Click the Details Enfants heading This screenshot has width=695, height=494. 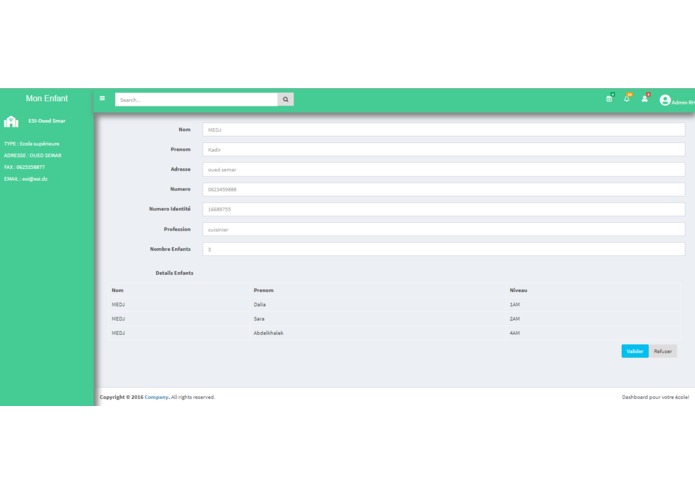pyautogui.click(x=174, y=273)
